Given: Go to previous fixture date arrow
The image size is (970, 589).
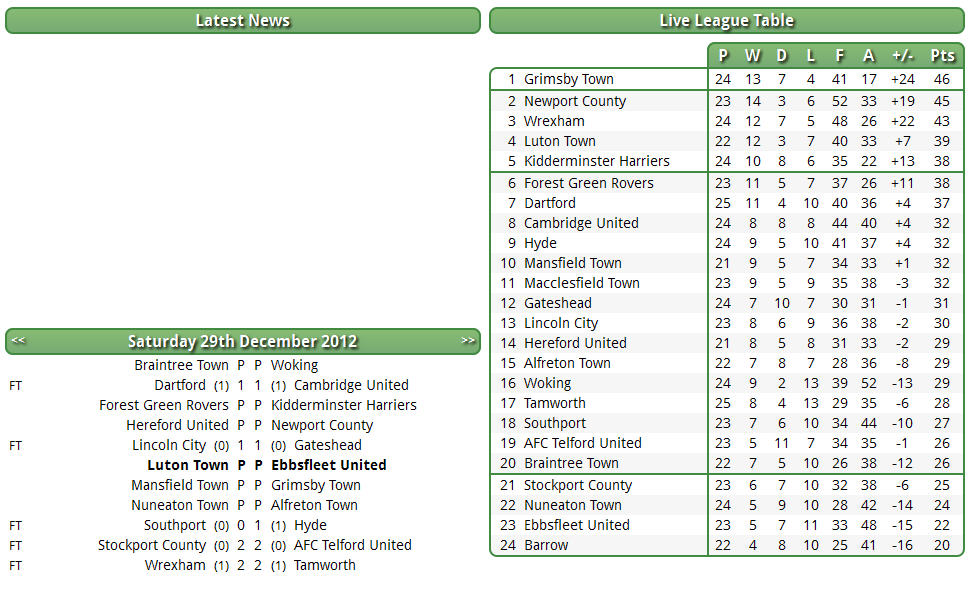Looking at the screenshot, I should [x=18, y=340].
